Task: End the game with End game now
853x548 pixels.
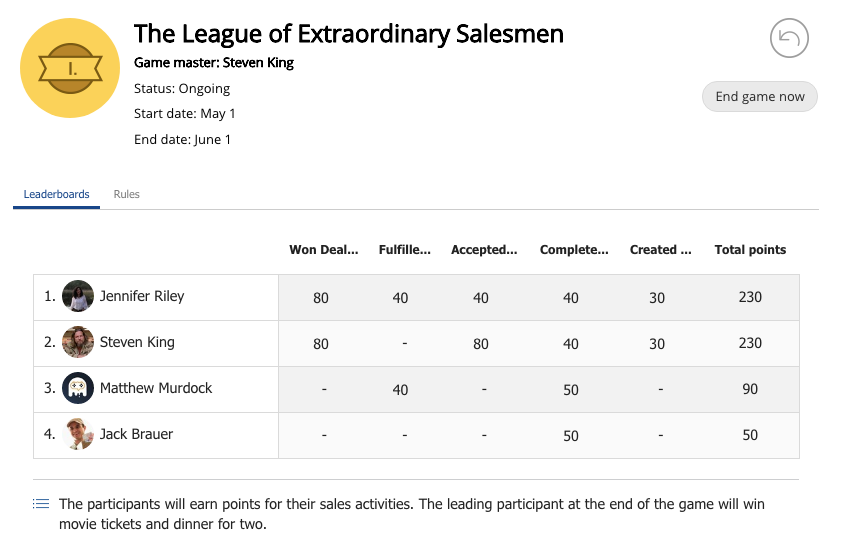Action: [x=759, y=97]
